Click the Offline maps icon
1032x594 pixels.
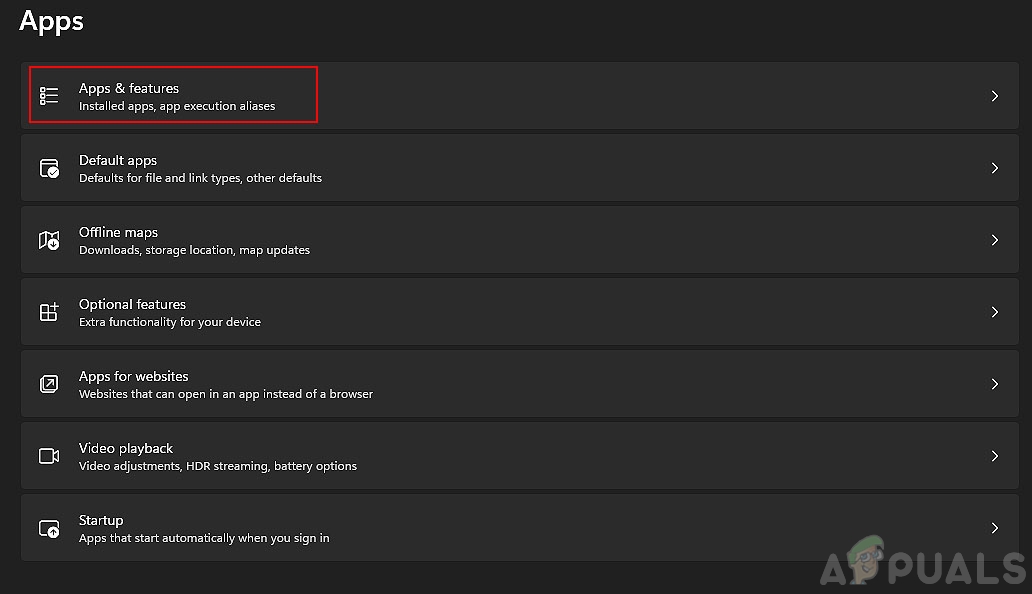coord(49,240)
